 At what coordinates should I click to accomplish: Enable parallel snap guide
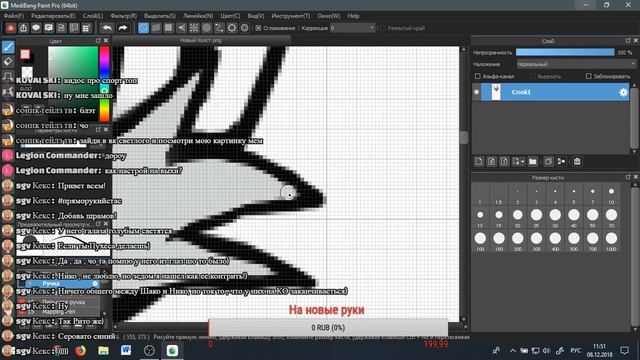156,28
